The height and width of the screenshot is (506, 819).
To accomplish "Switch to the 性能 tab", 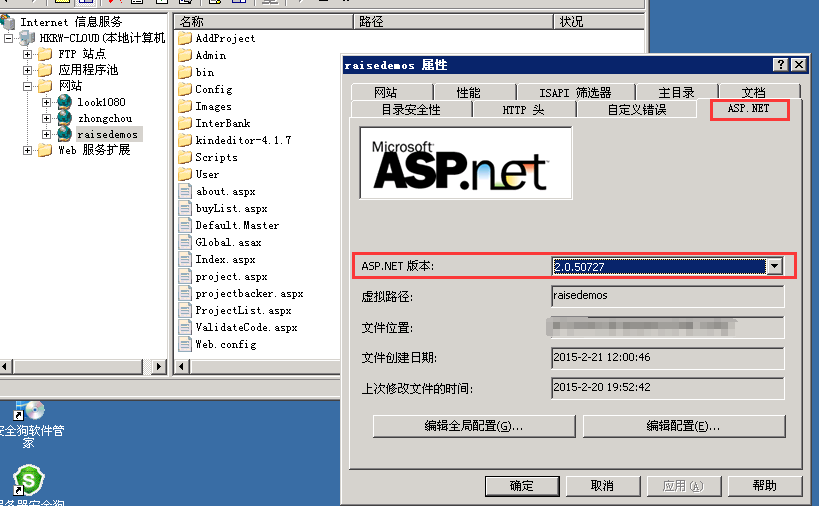I will (x=468, y=92).
